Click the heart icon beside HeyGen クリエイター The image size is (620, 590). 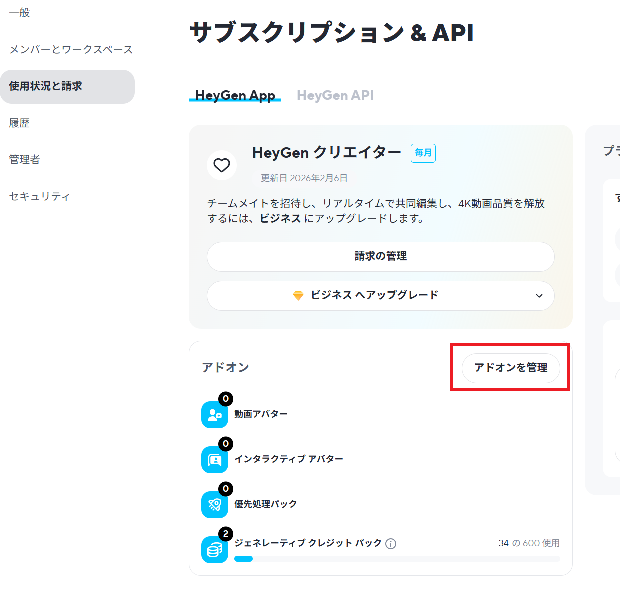click(x=222, y=165)
